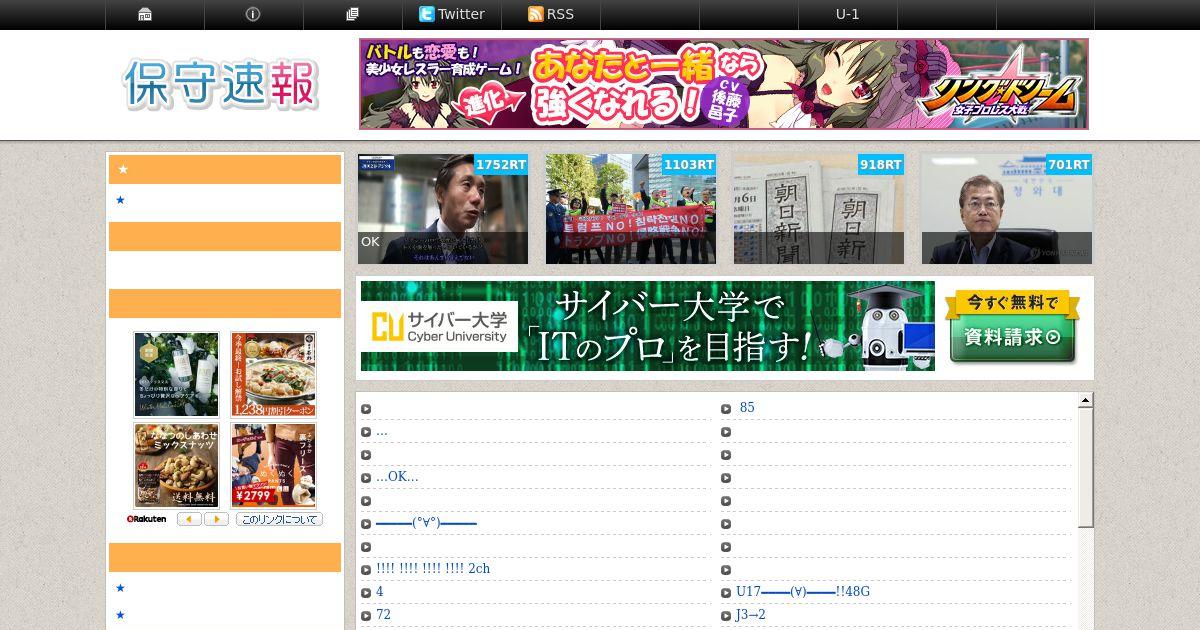Open the ━━(°∀°)━━ headline link
The height and width of the screenshot is (630, 1200).
click(426, 522)
